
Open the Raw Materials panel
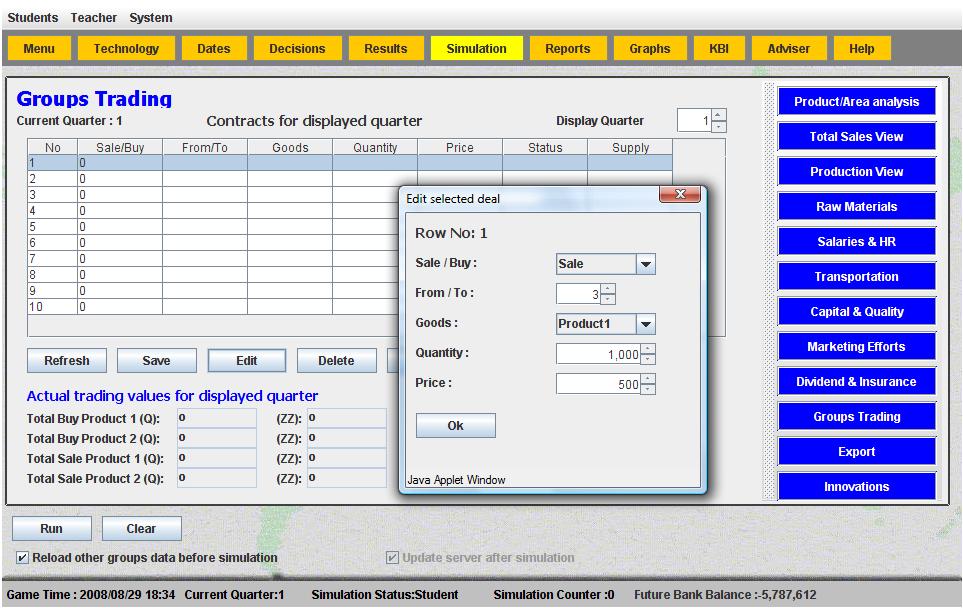click(x=855, y=207)
